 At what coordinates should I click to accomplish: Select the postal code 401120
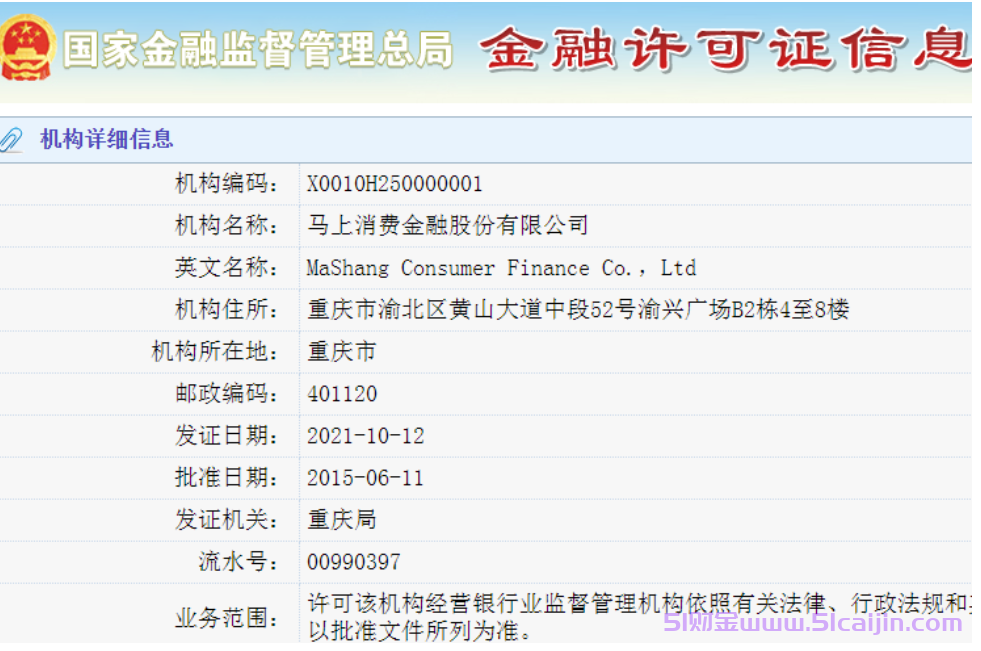point(341,393)
